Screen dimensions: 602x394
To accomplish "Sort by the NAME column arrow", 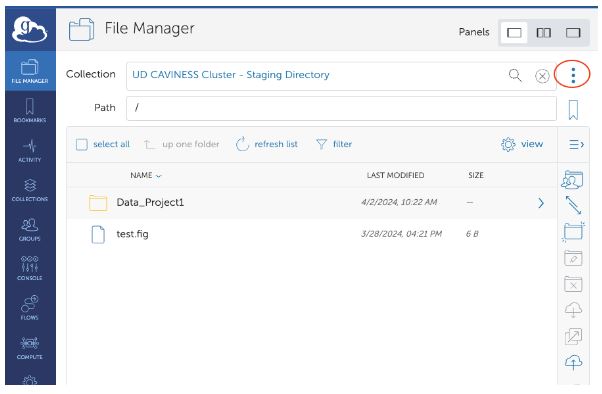I will [159, 176].
